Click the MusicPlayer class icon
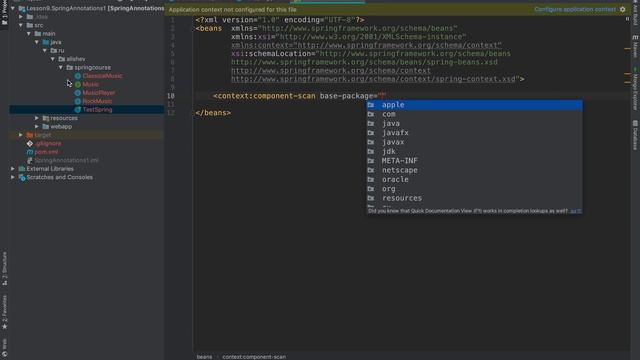Image resolution: width=640 pixels, height=360 pixels. pyautogui.click(x=78, y=93)
